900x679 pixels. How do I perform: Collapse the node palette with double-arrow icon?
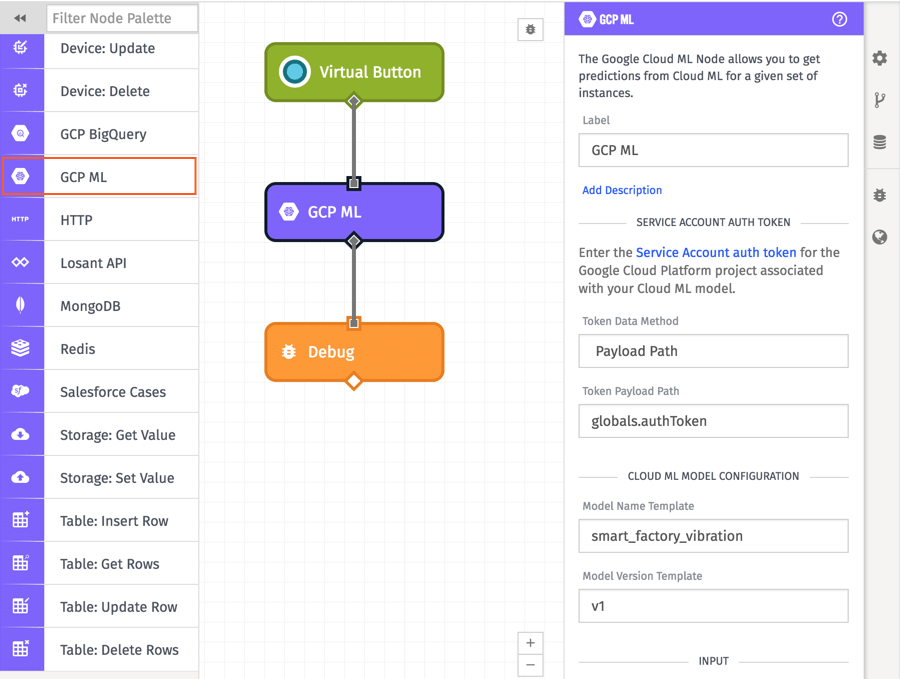pos(20,18)
